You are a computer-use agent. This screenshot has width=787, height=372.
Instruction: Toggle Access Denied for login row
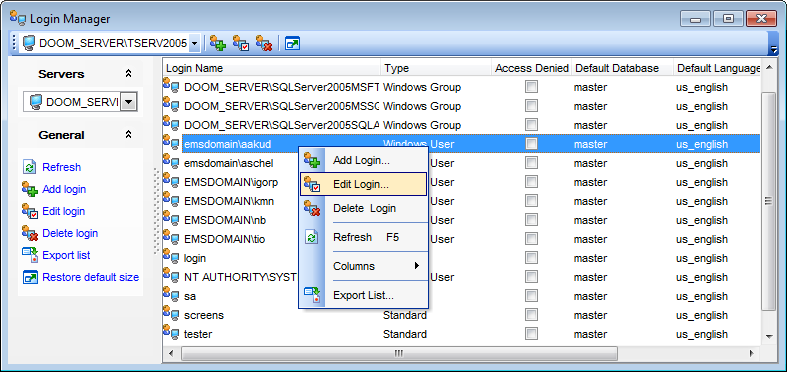tap(531, 258)
